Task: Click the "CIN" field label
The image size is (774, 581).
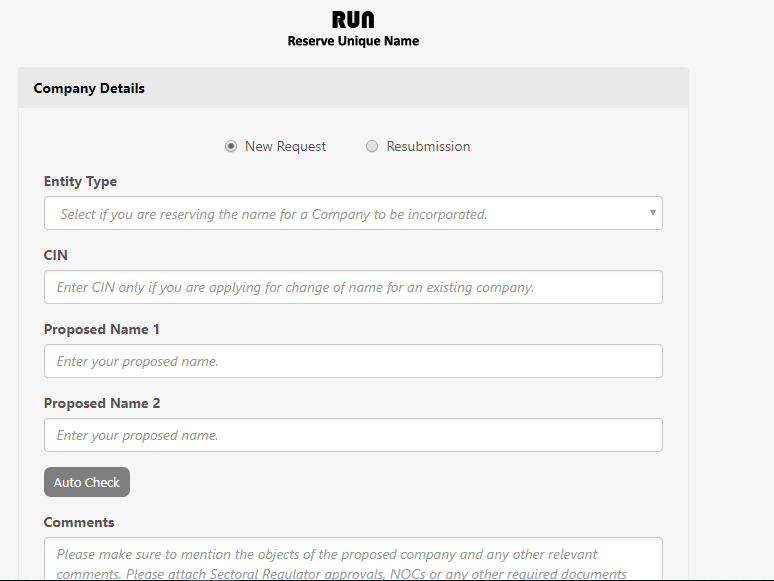Action: coord(56,255)
